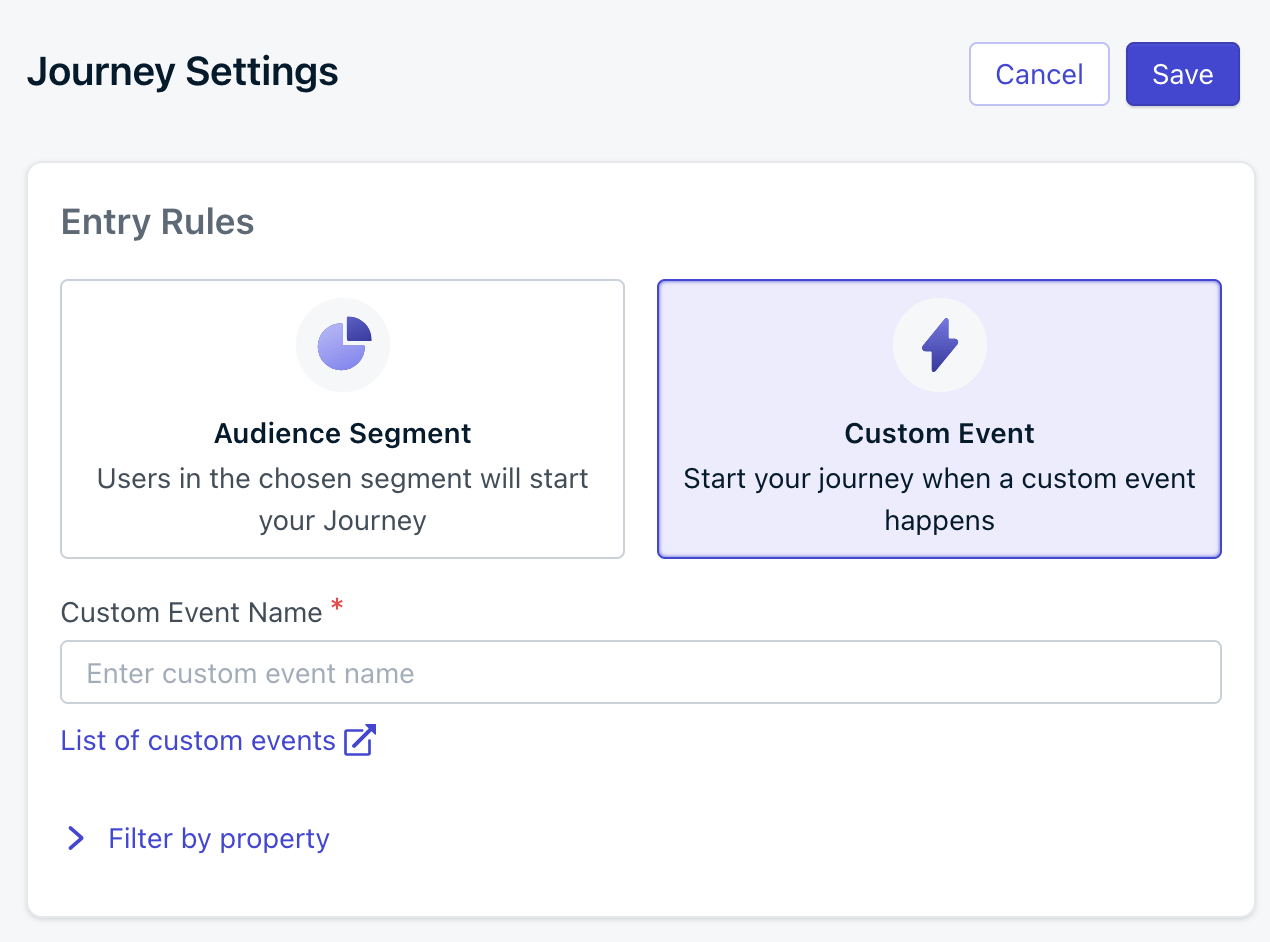
Task: Click the chevron next to Filter by property
Action: [75, 838]
